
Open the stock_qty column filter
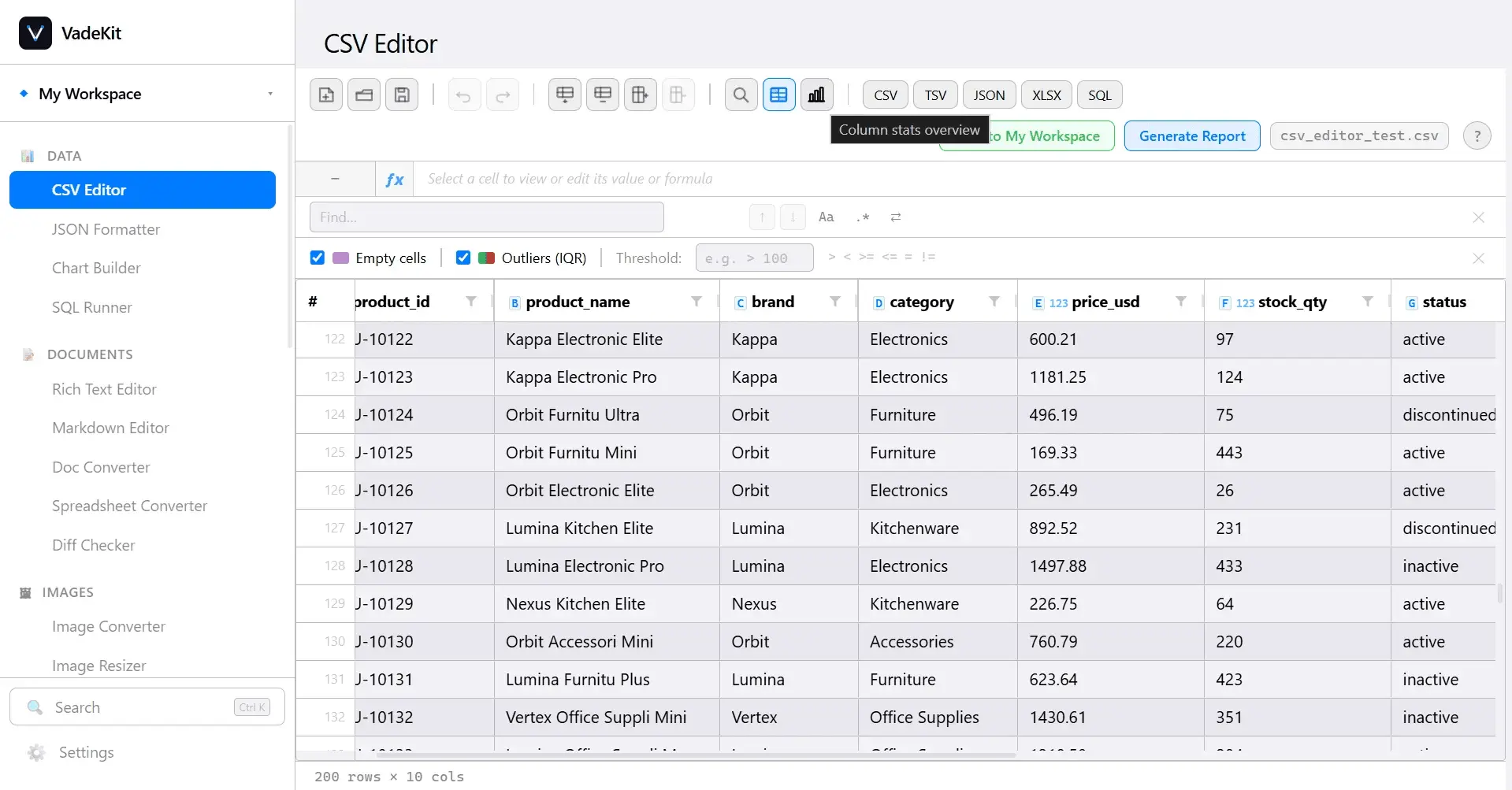[1368, 302]
